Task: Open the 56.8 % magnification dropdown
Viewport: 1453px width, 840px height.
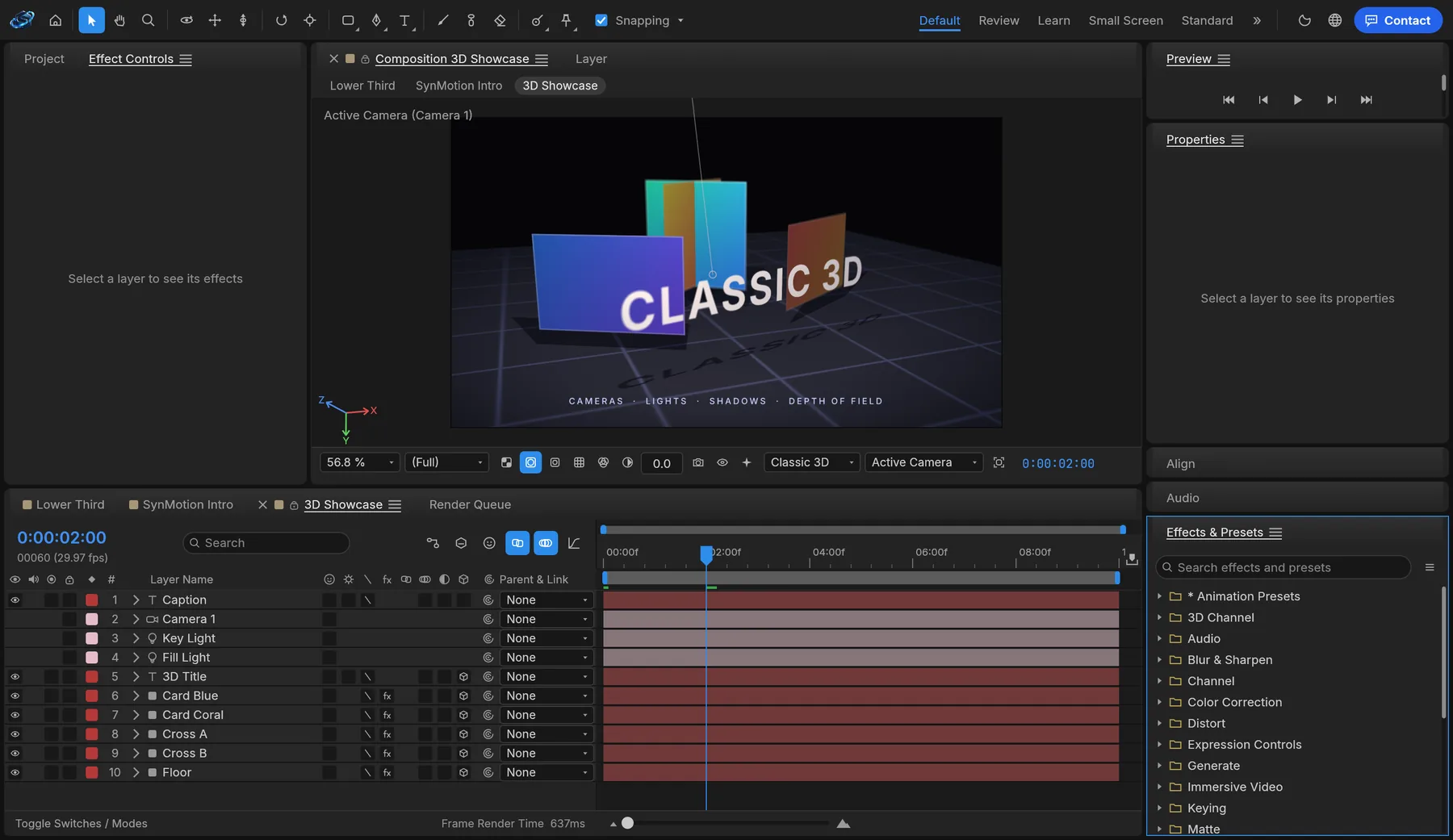Action: (360, 462)
